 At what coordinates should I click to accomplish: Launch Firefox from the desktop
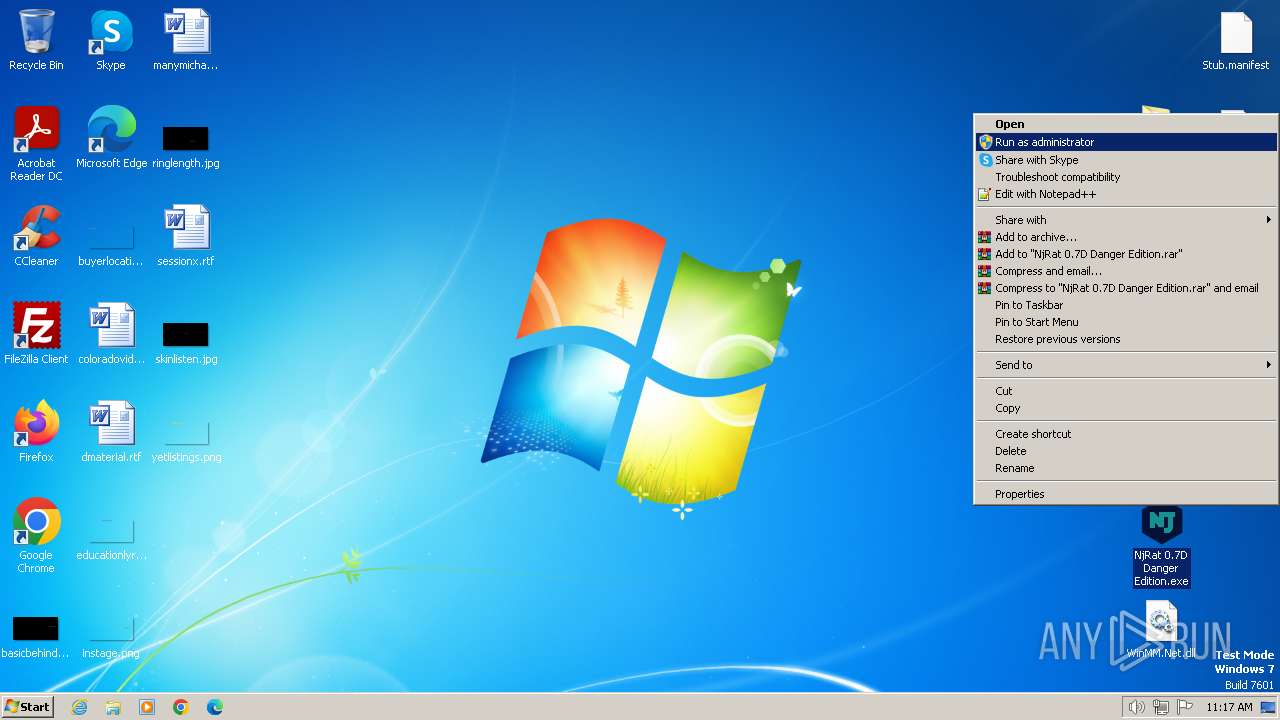click(x=36, y=432)
